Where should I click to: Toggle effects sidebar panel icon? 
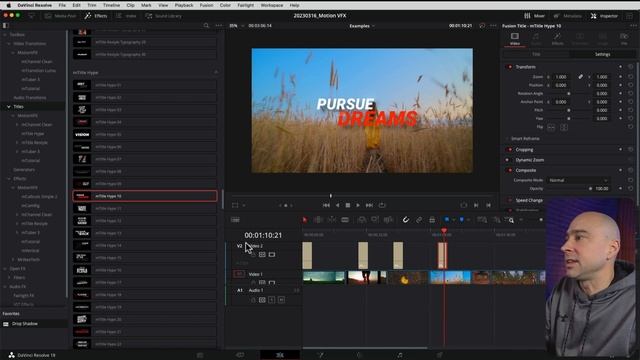6,25
